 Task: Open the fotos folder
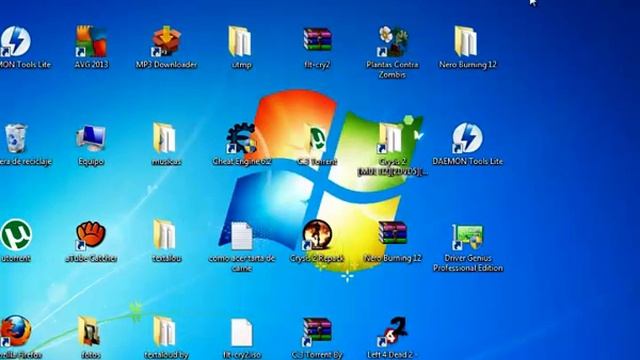(x=90, y=331)
